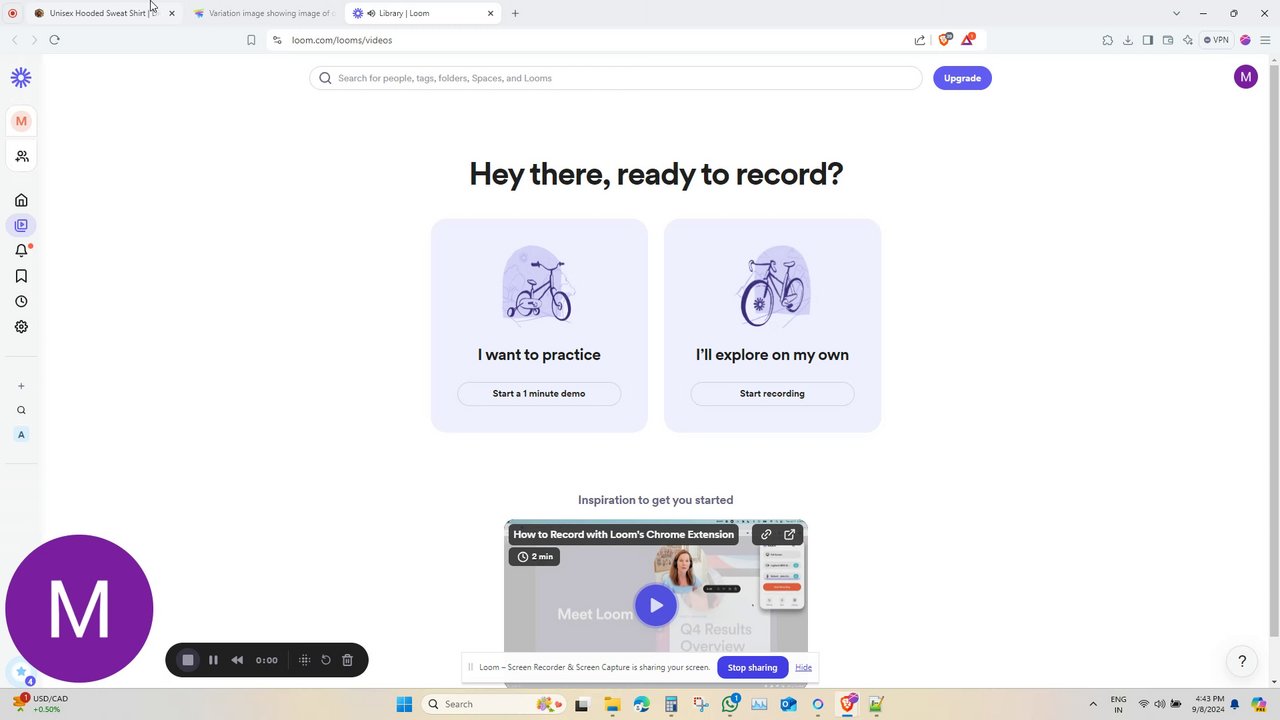Screen dimensions: 1280x720
Task: Open the Watch Later bookmark icon
Action: (x=21, y=276)
